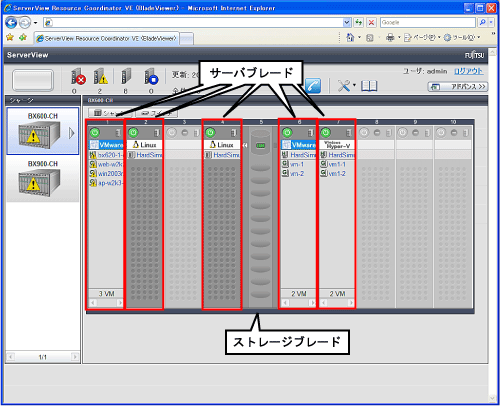This screenshot has height=406, width=500.
Task: Click greyed power button of slot 8
Action: tap(364, 133)
